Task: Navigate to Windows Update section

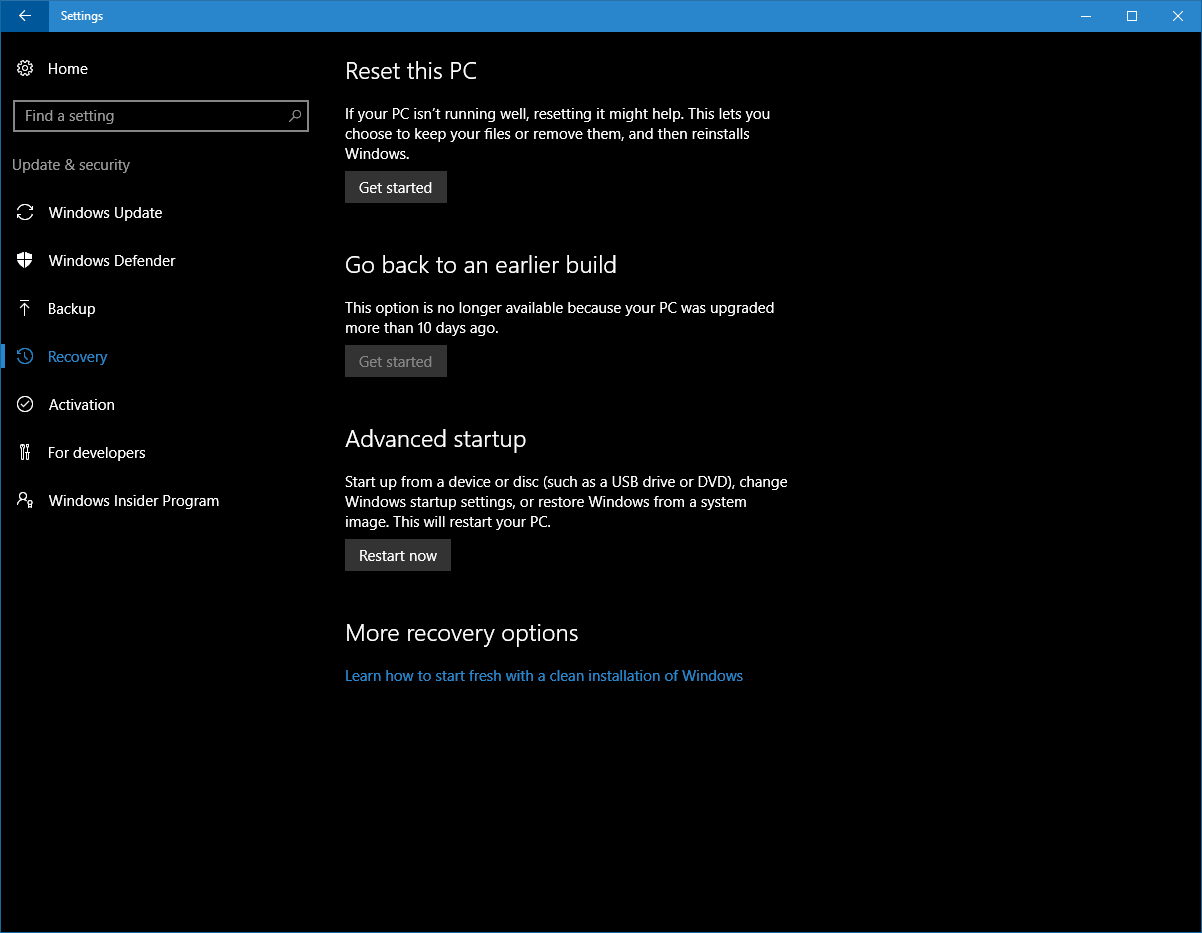Action: click(105, 212)
